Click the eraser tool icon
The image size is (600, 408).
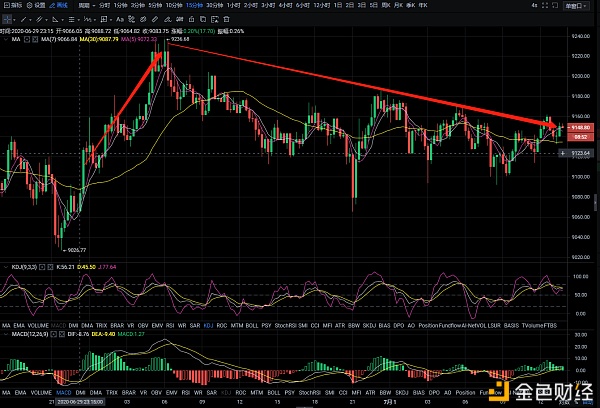point(167,19)
